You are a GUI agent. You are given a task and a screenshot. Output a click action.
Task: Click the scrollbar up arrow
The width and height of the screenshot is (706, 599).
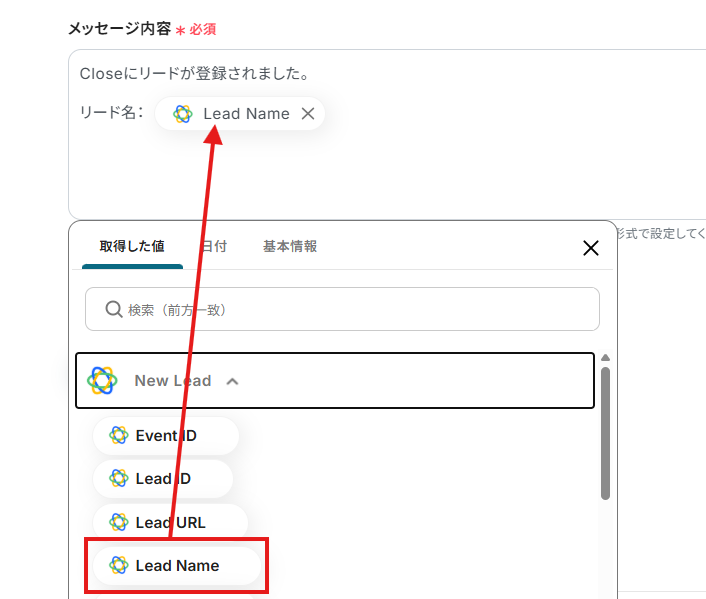click(606, 358)
